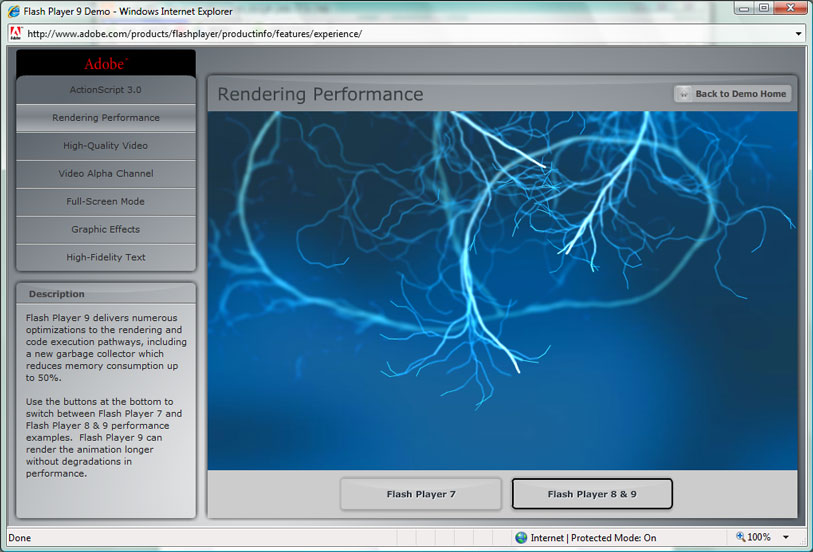The image size is (813, 552).
Task: Click the Protected Mode: On status text
Action: click(613, 538)
